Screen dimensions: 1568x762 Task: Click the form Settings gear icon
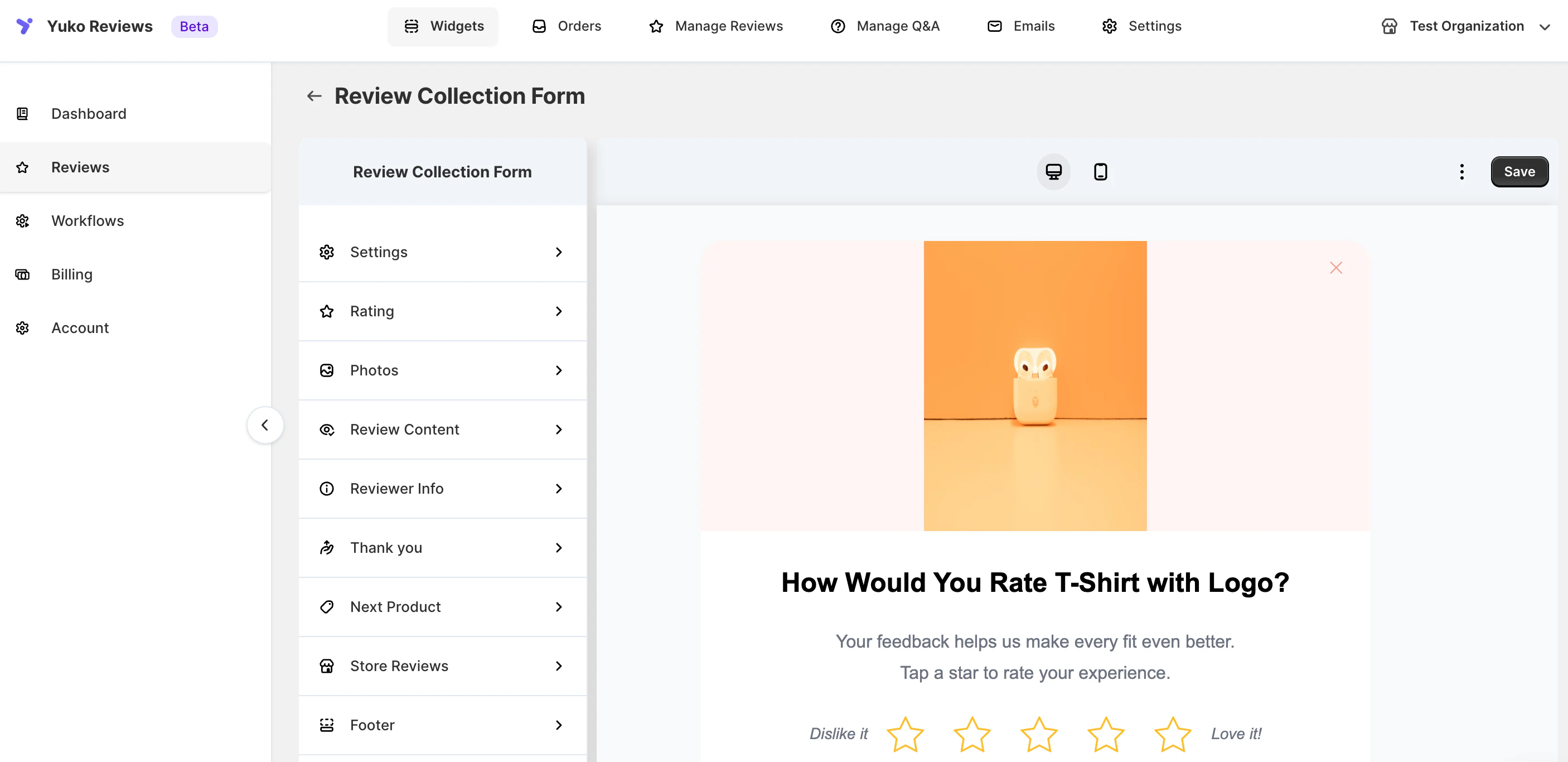327,252
